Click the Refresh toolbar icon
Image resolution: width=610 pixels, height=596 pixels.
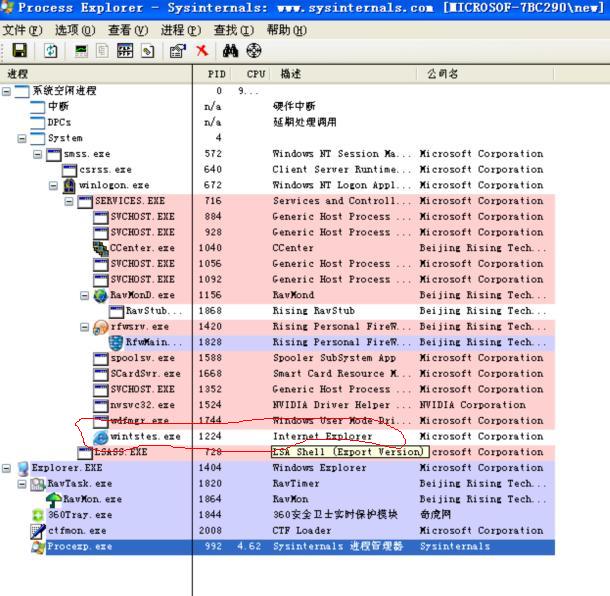tap(51, 51)
